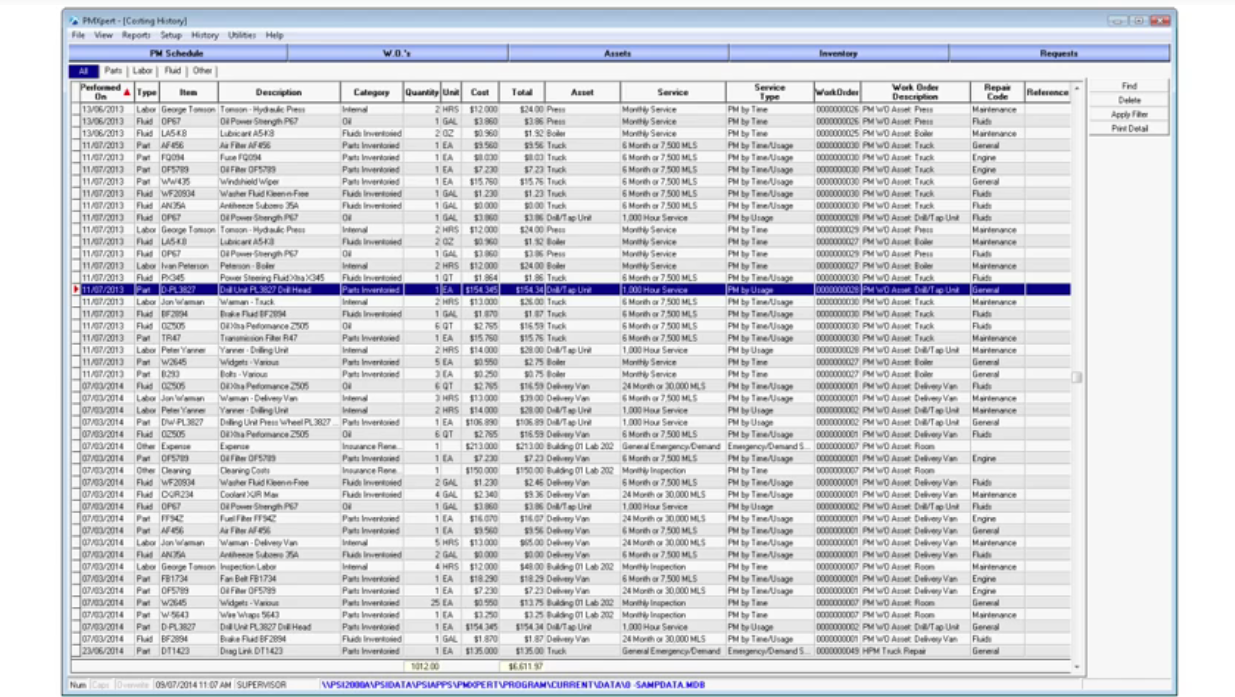Image resolution: width=1235 pixels, height=697 pixels.
Task: Sort by the Type column header
Action: (x=147, y=92)
